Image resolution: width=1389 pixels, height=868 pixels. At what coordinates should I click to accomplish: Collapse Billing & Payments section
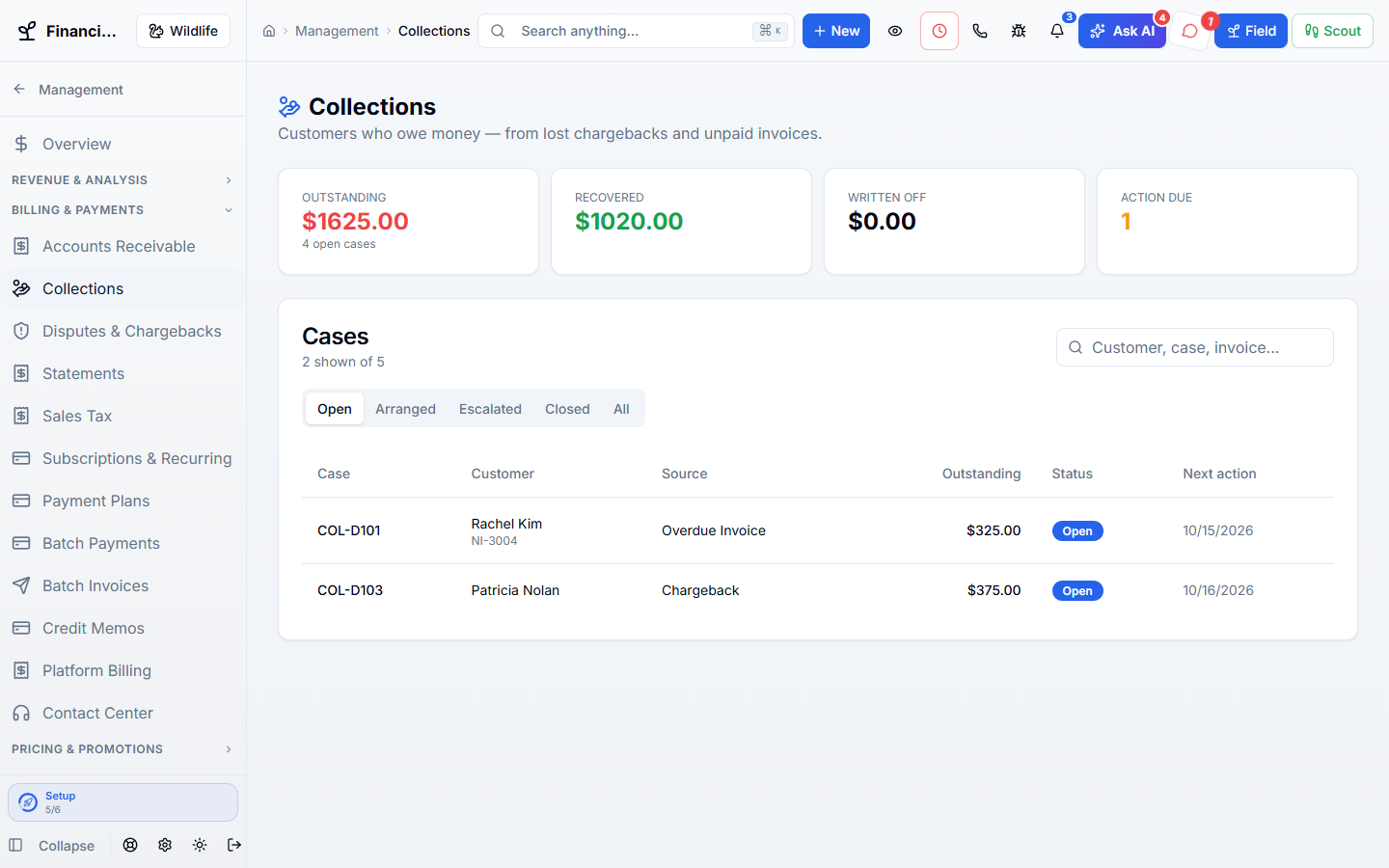(x=123, y=210)
